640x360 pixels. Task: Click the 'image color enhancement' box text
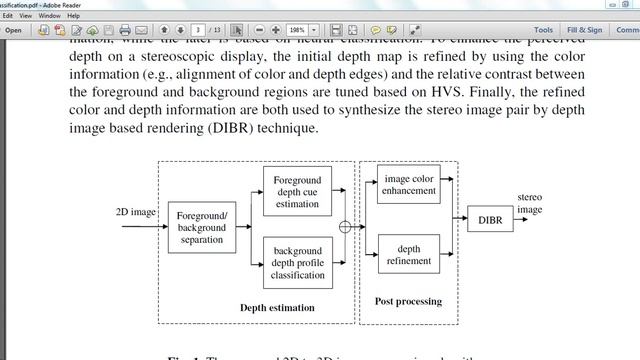pos(409,184)
